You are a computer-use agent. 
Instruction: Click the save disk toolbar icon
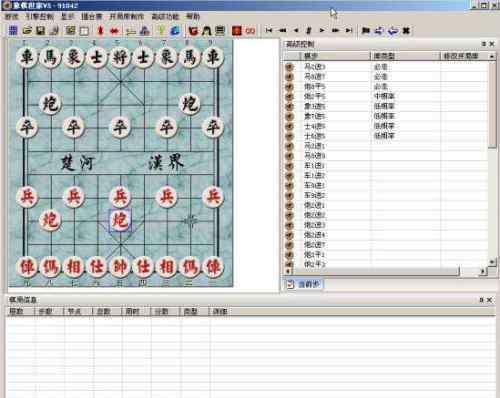coord(41,31)
